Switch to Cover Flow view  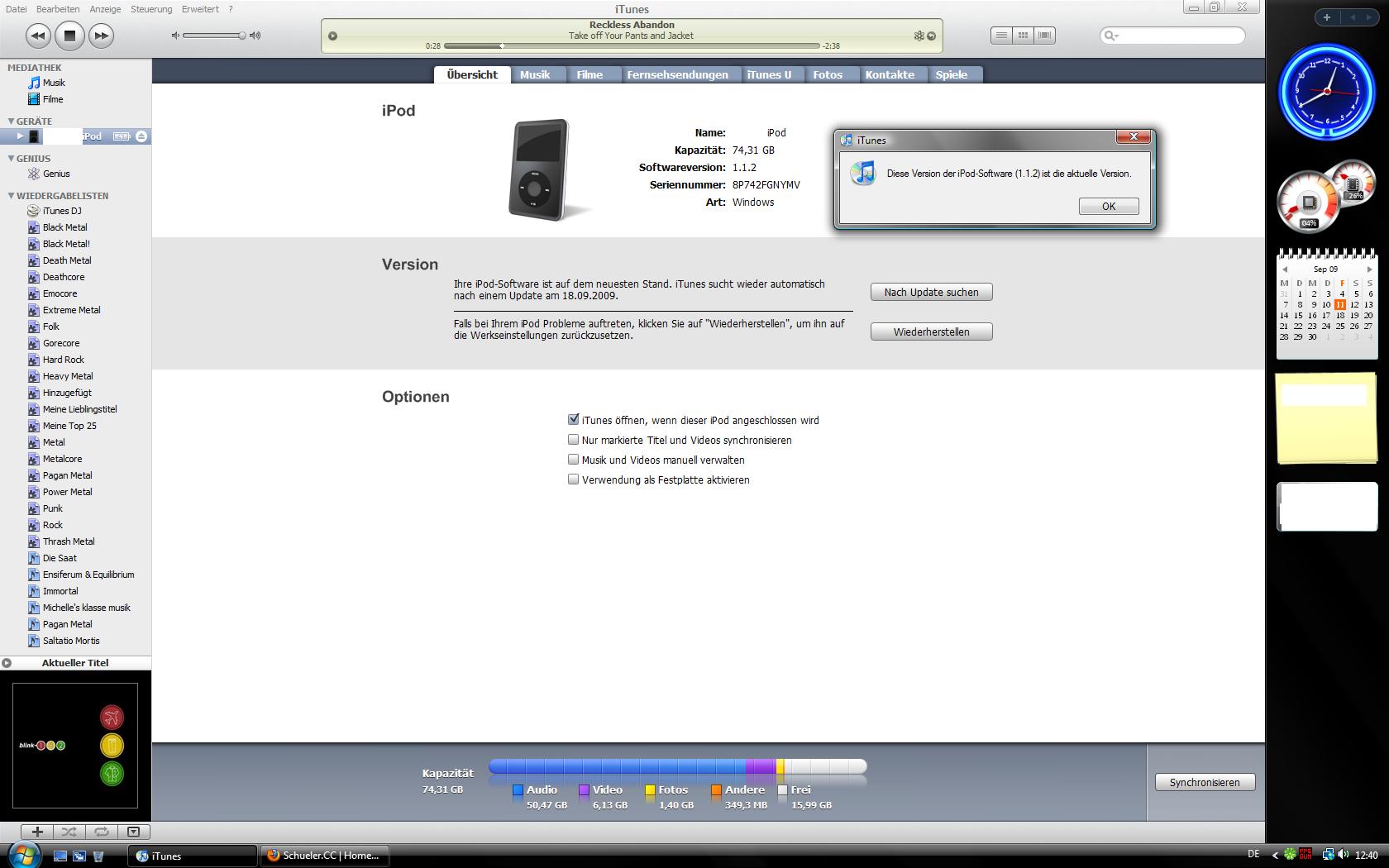(x=1044, y=36)
